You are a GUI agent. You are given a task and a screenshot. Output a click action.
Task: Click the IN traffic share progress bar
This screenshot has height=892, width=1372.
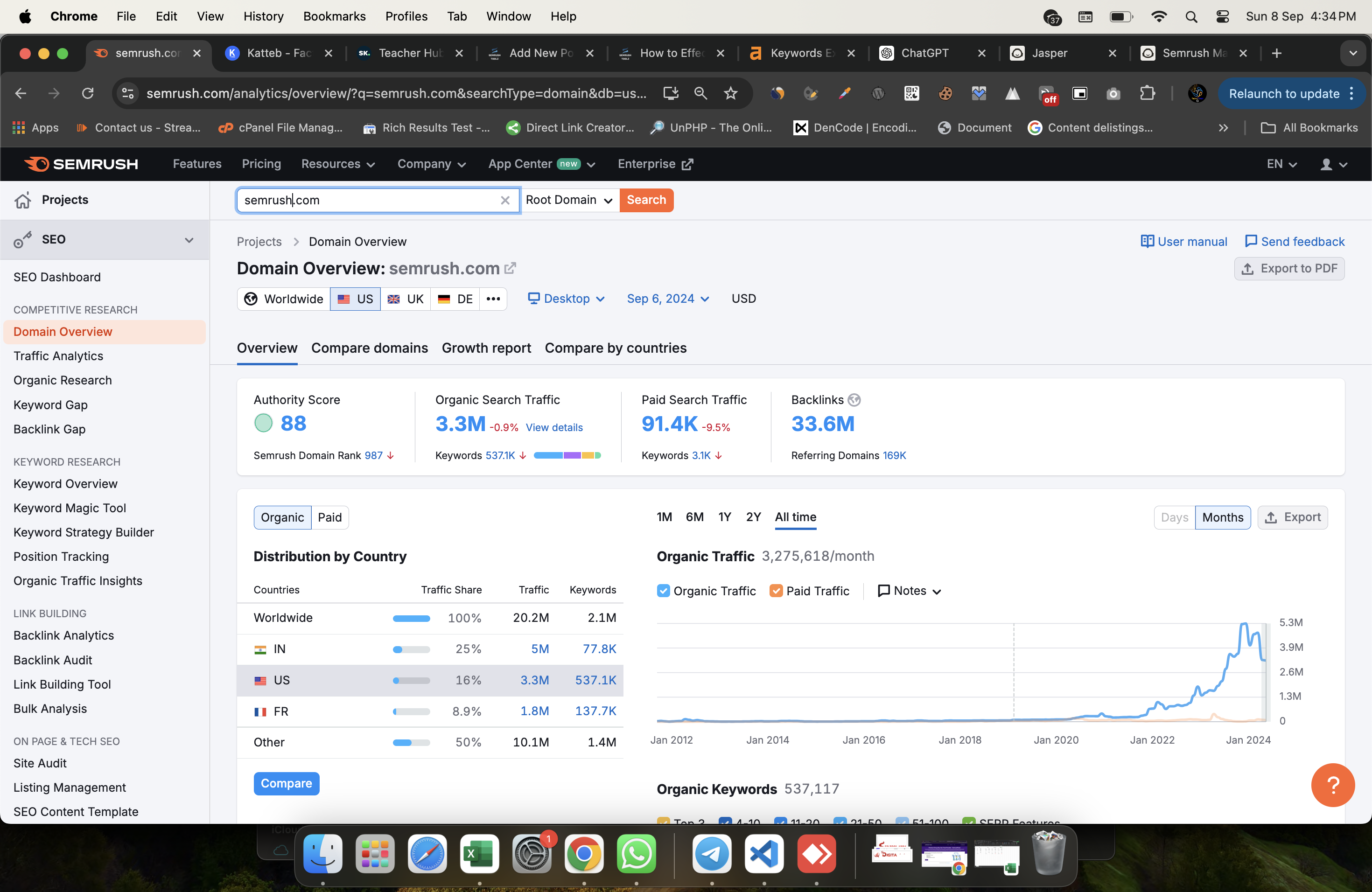pos(411,650)
